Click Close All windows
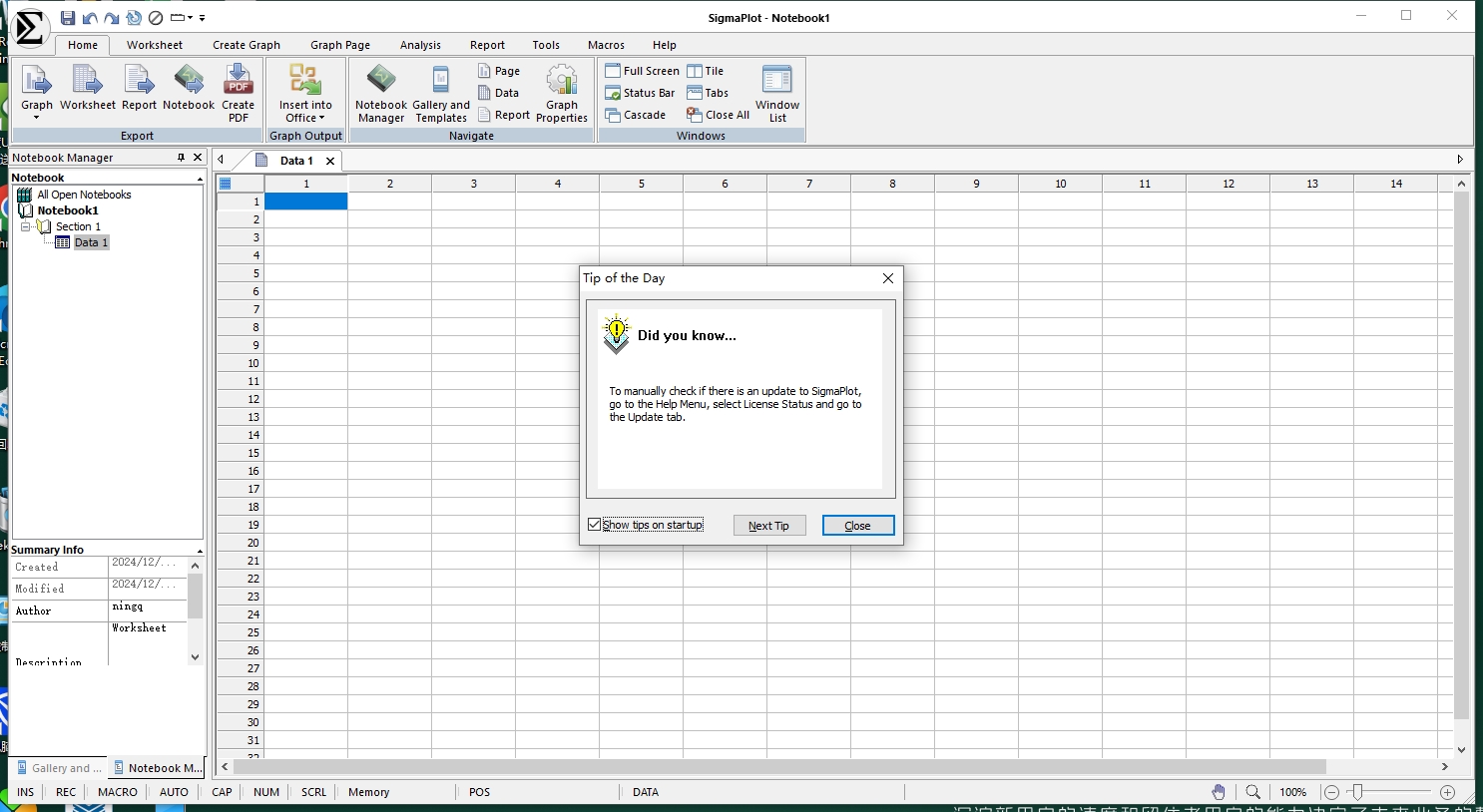This screenshot has width=1483, height=812. pyautogui.click(x=718, y=115)
